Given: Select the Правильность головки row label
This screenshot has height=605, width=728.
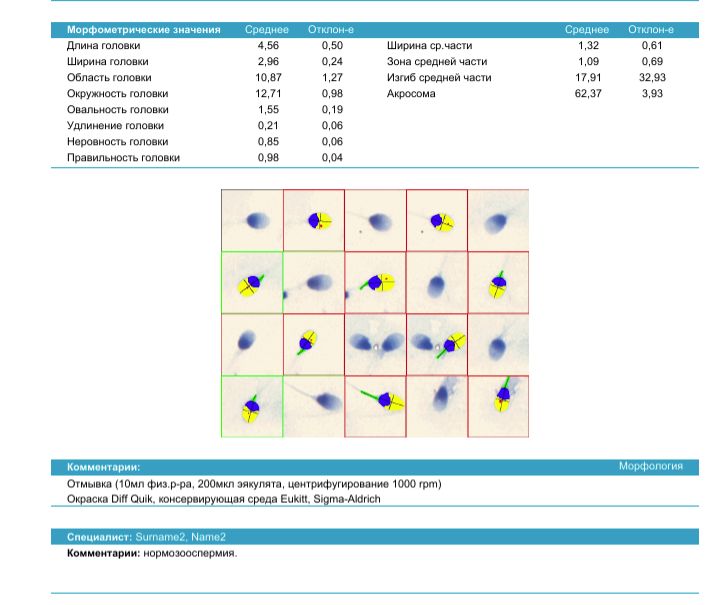Looking at the screenshot, I should pyautogui.click(x=123, y=157).
